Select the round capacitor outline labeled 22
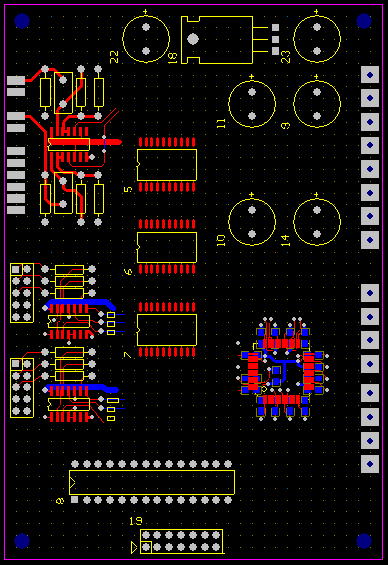Image resolution: width=388 pixels, height=565 pixels. [146, 39]
